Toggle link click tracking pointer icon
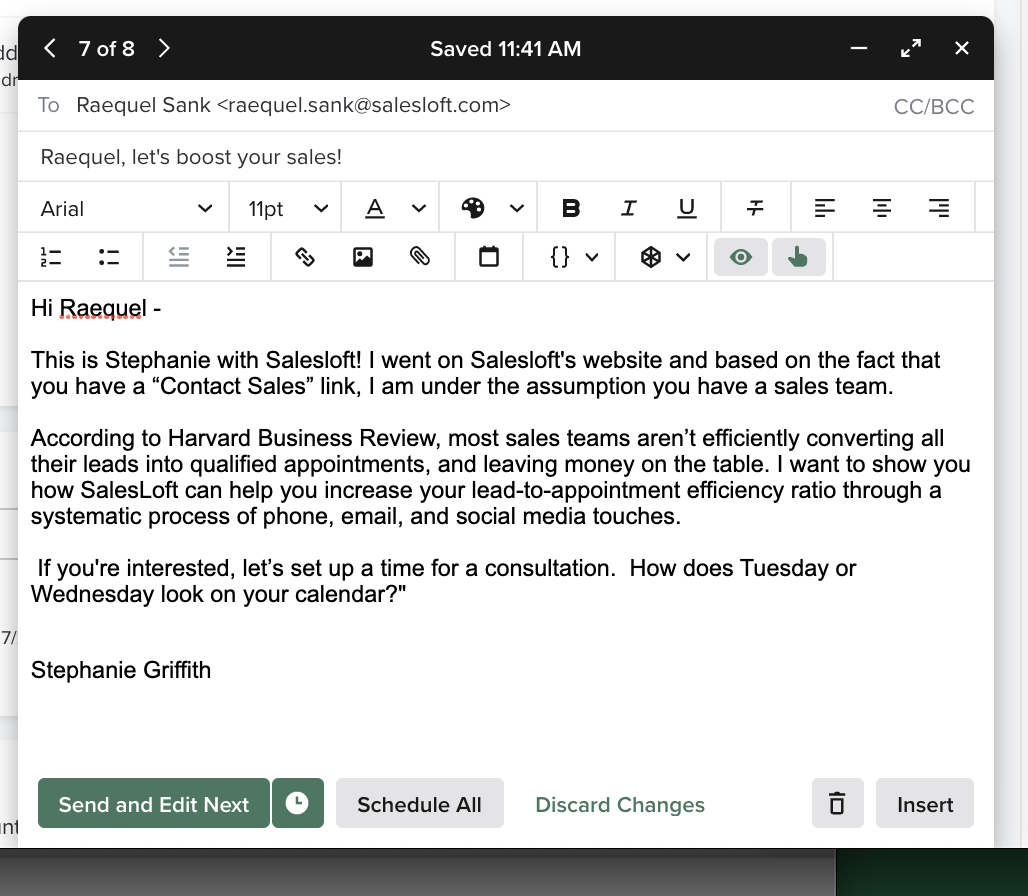The image size is (1028, 896). [797, 257]
